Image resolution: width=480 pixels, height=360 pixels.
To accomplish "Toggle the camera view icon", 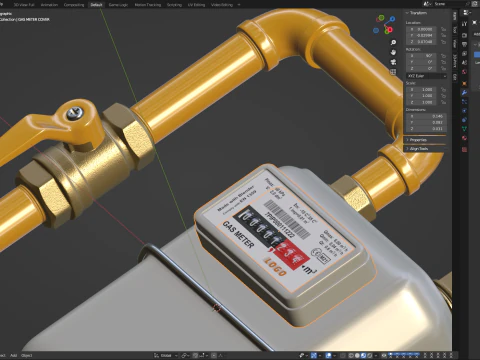I will [x=393, y=62].
